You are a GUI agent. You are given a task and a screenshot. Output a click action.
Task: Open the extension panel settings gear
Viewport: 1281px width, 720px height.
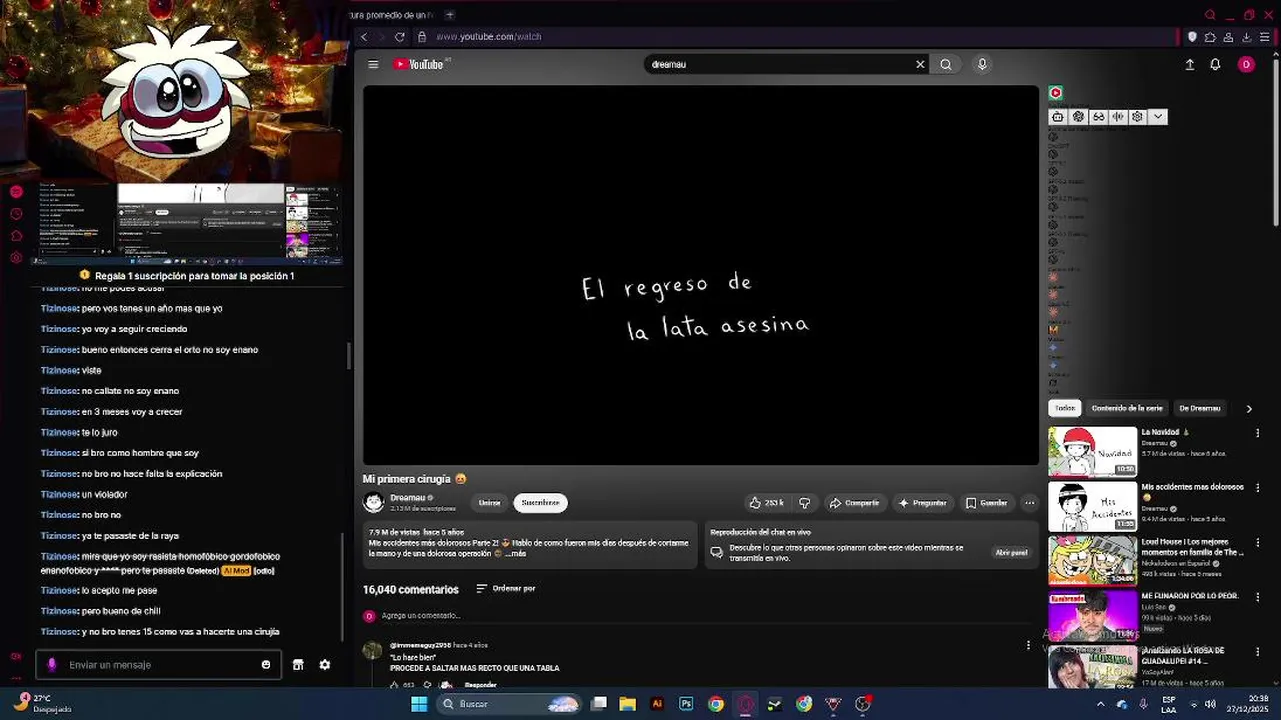point(1137,117)
